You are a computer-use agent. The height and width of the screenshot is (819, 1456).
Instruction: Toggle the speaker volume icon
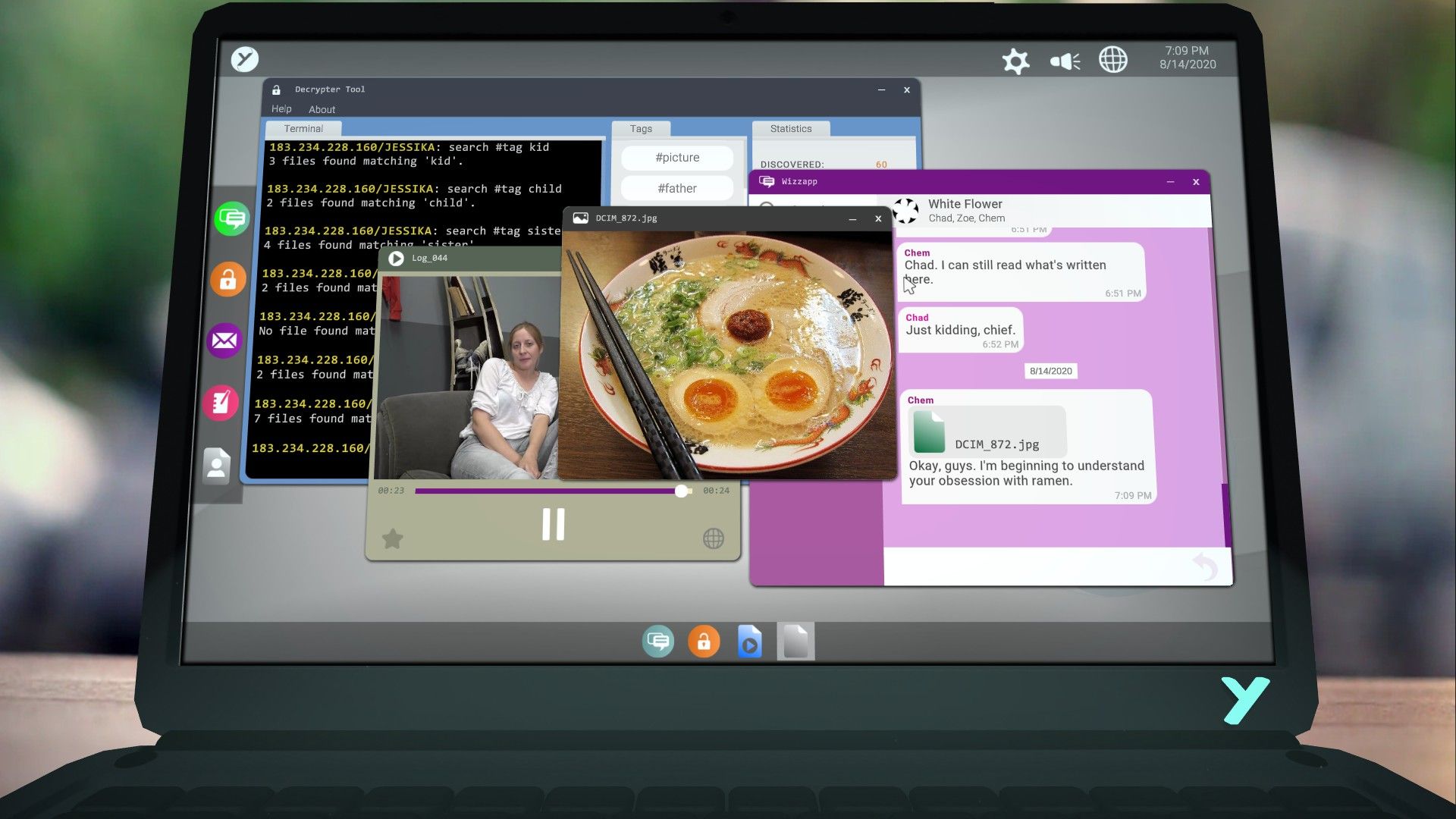click(x=1065, y=61)
